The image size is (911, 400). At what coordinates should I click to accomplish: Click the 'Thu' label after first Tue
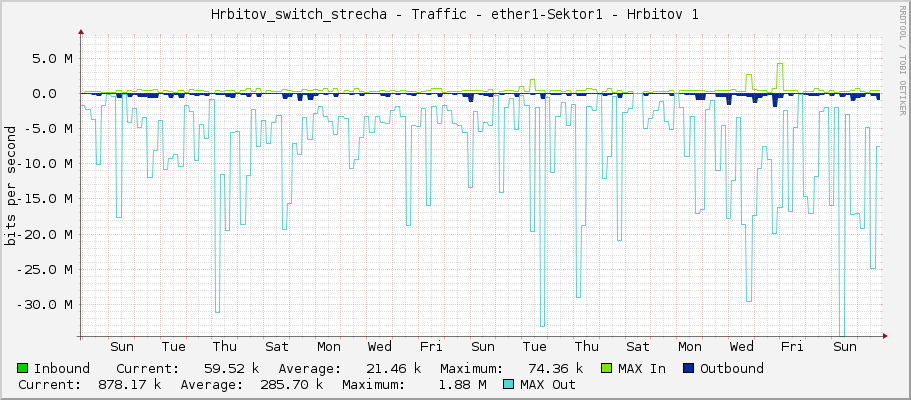point(225,347)
